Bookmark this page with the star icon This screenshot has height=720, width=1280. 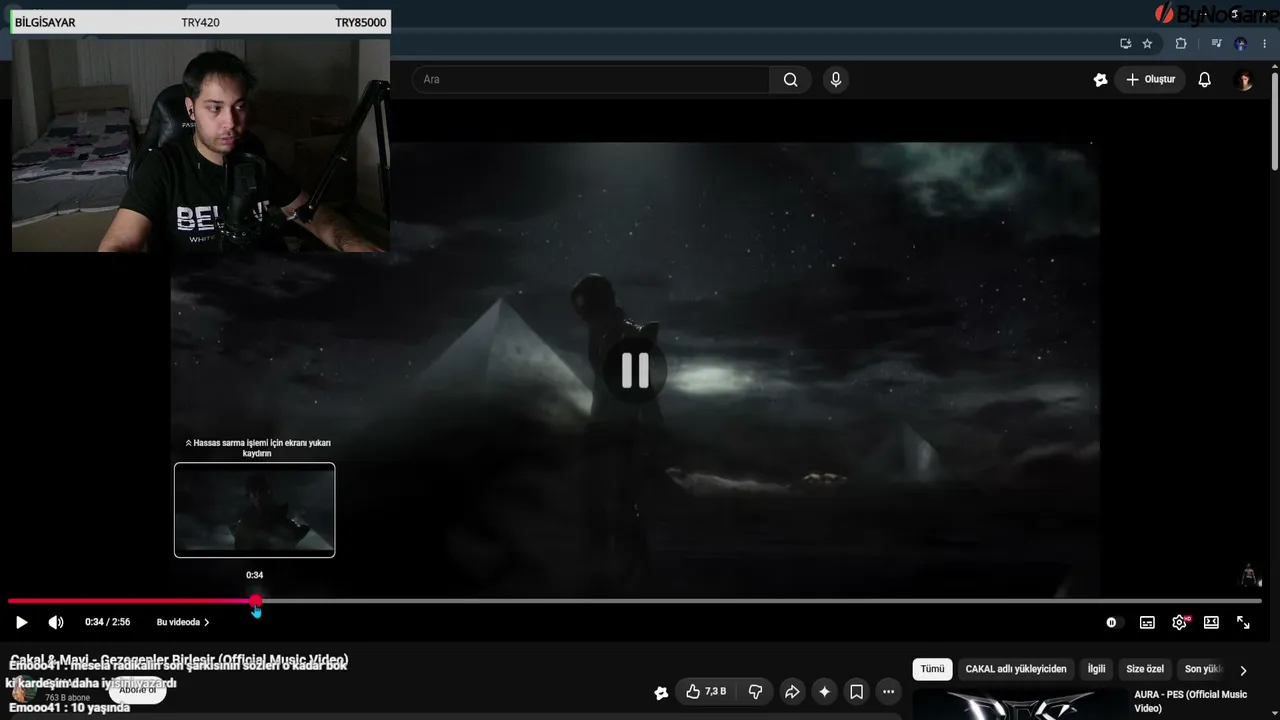[x=1147, y=44]
